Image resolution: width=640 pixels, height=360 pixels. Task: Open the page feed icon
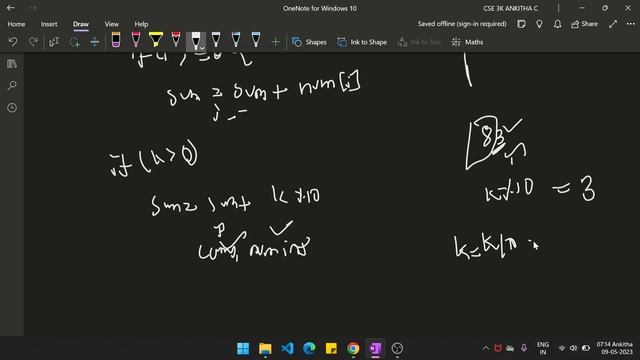(521, 24)
